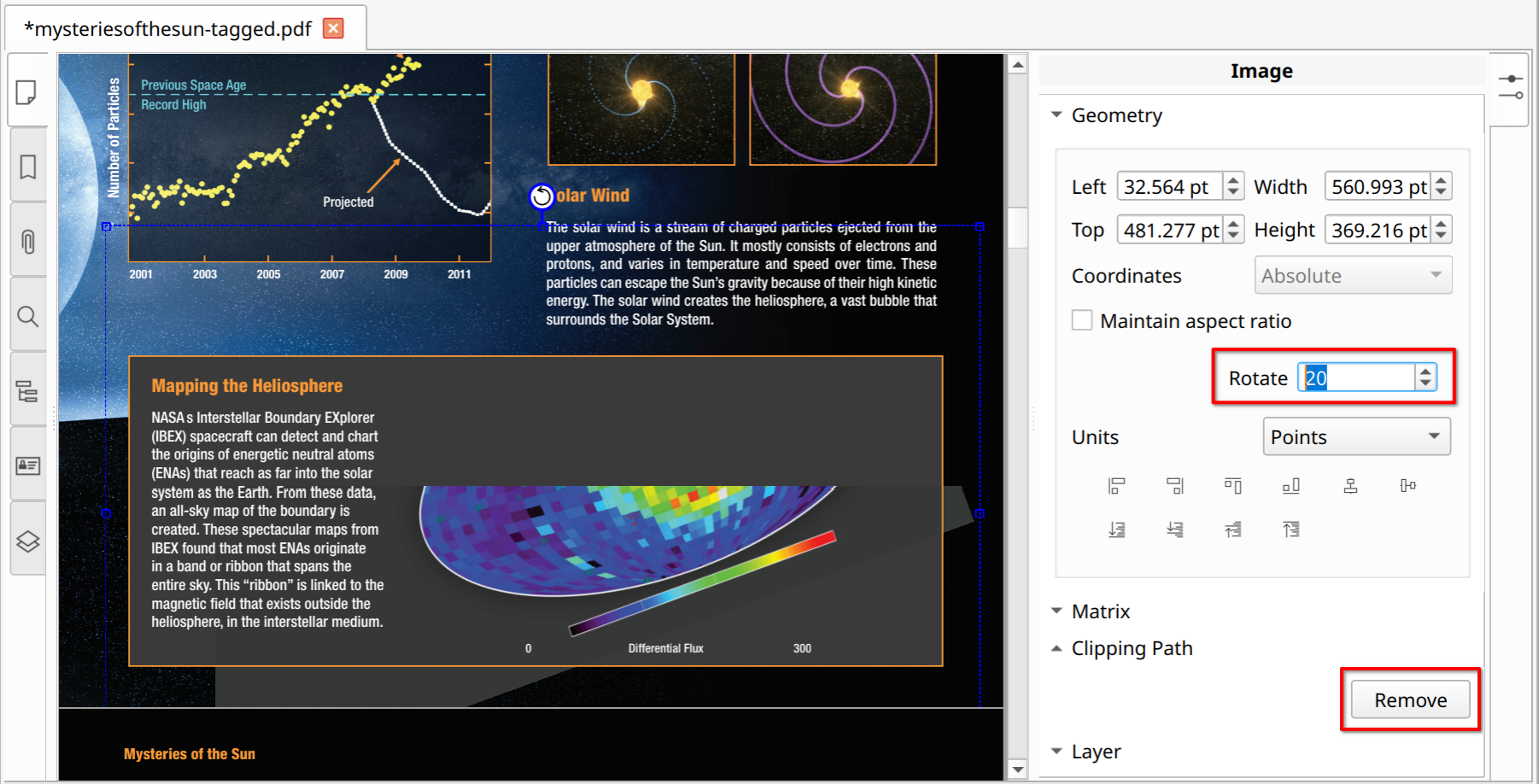Center object vertically with align icon

click(x=1408, y=486)
